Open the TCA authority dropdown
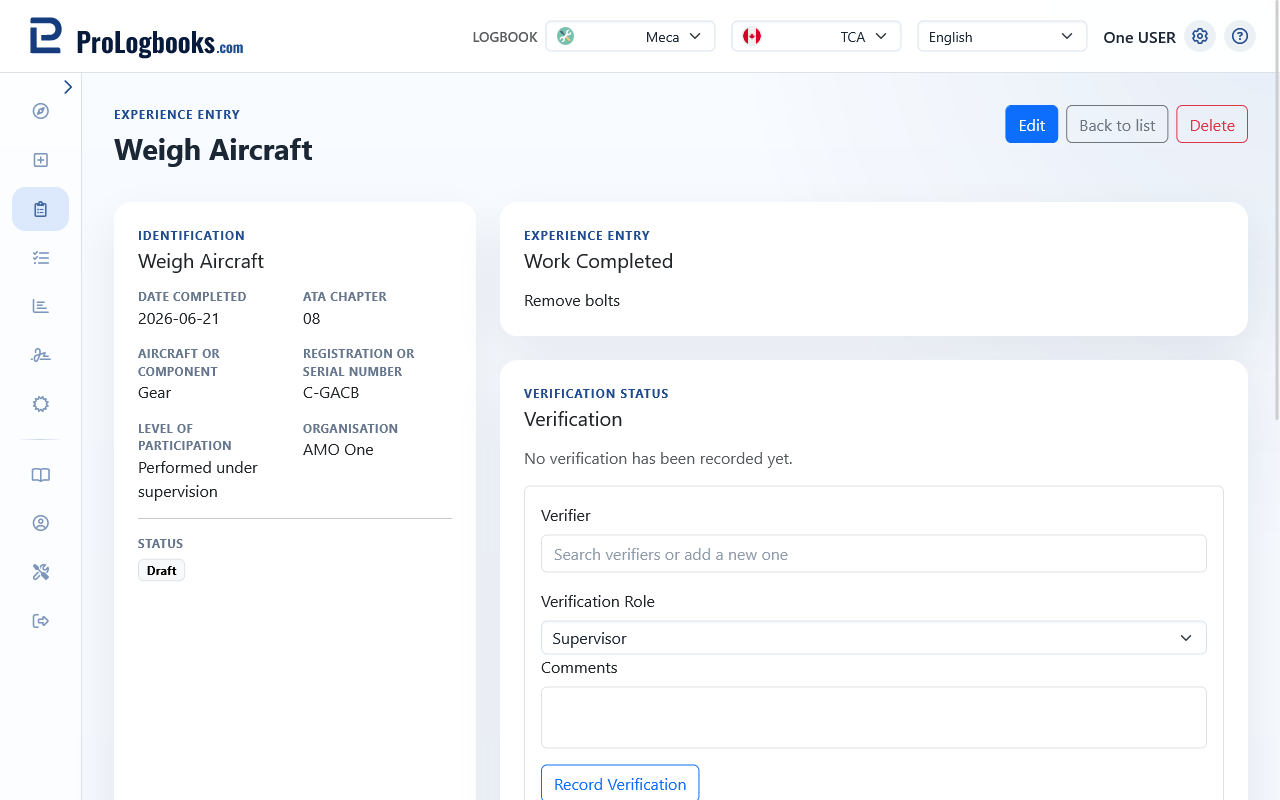 (816, 36)
